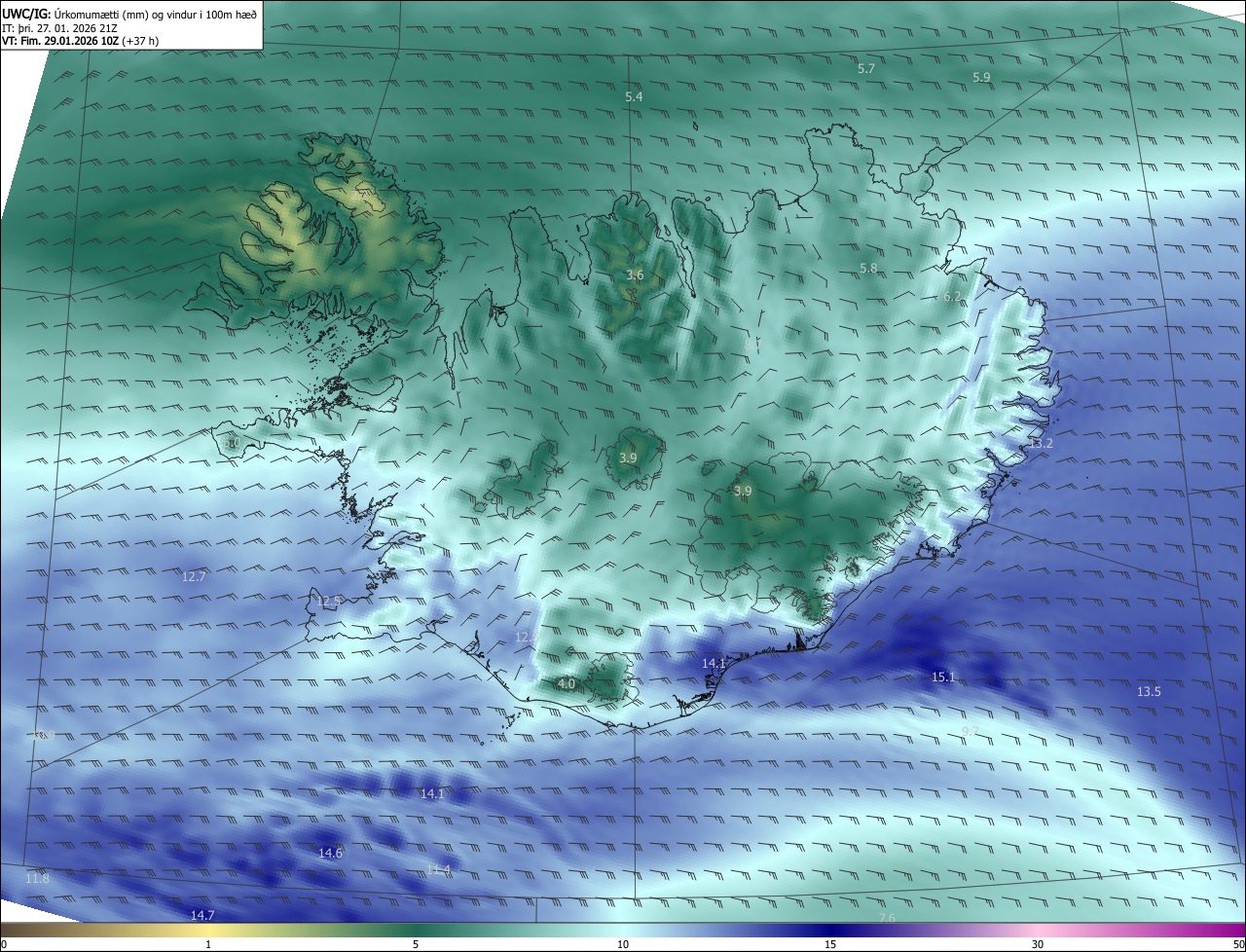The width and height of the screenshot is (1246, 952).
Task: Click the colorbar tick label 50
Action: tap(1238, 945)
